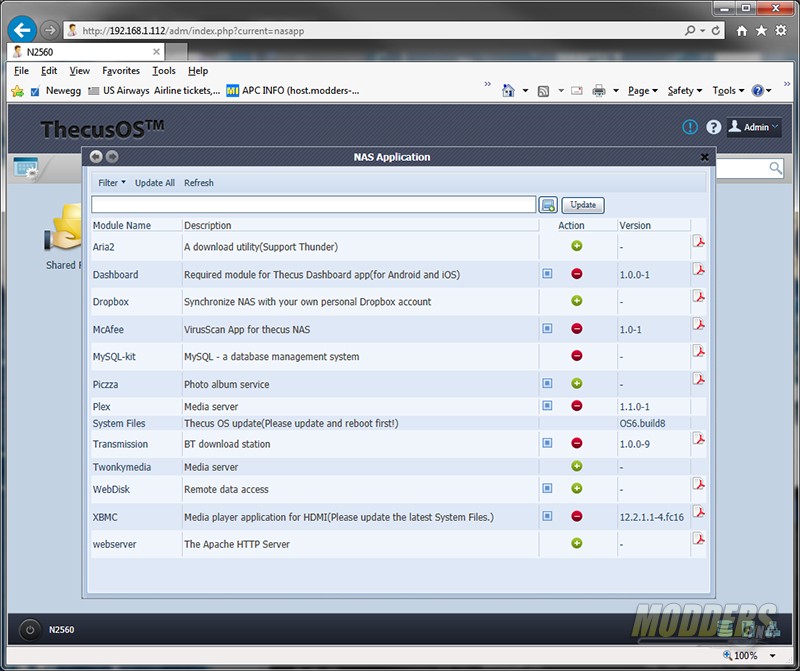This screenshot has width=800, height=671.
Task: Click the Update button
Action: pyautogui.click(x=583, y=205)
